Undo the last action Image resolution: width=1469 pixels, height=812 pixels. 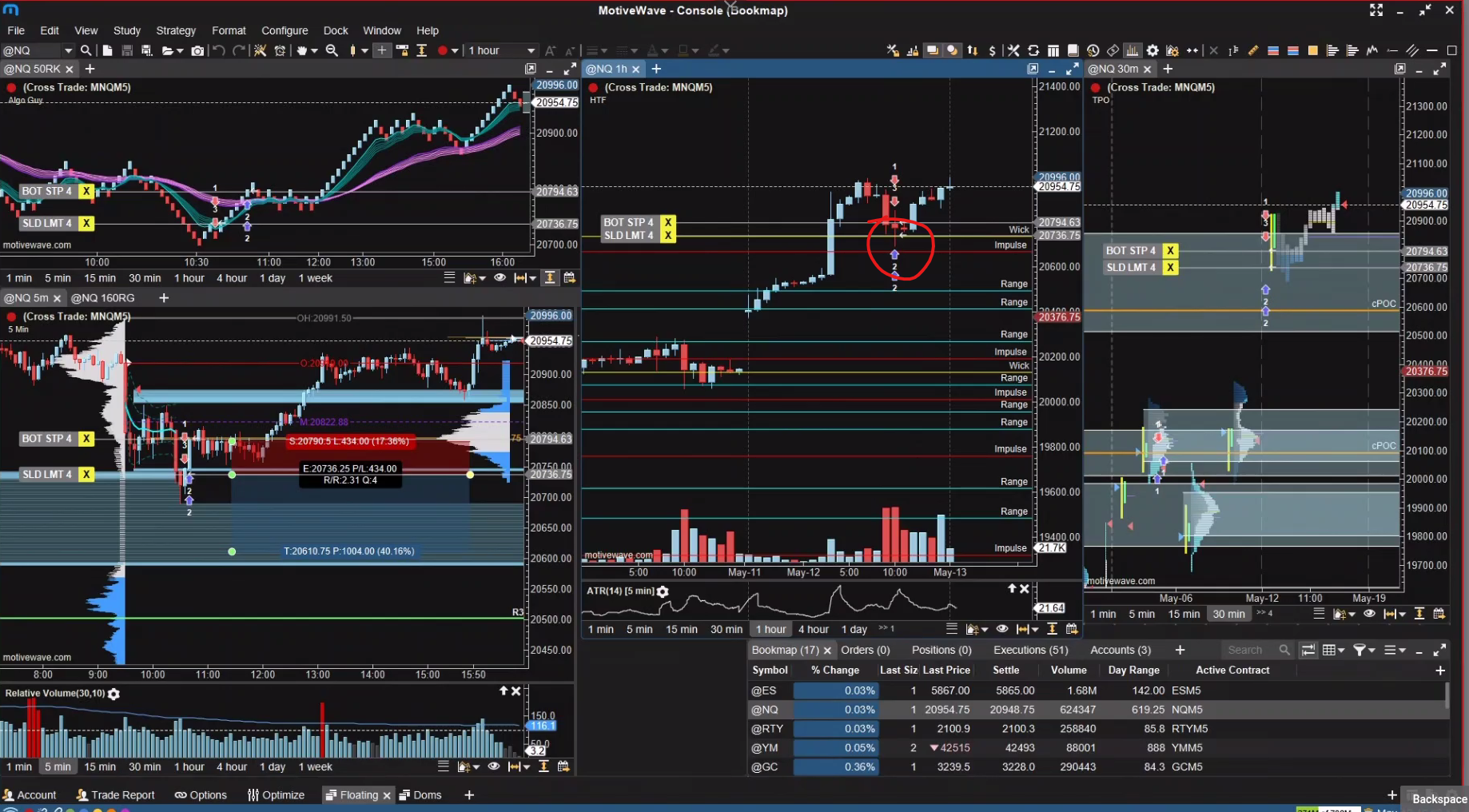[218, 50]
